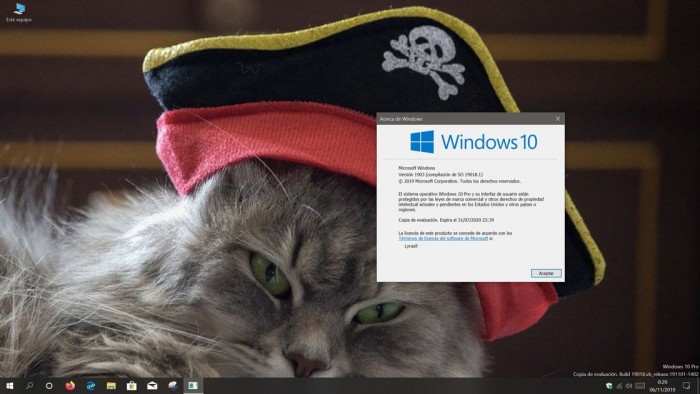Open the clock showing 0:29
700x394 pixels.
coord(662,386)
